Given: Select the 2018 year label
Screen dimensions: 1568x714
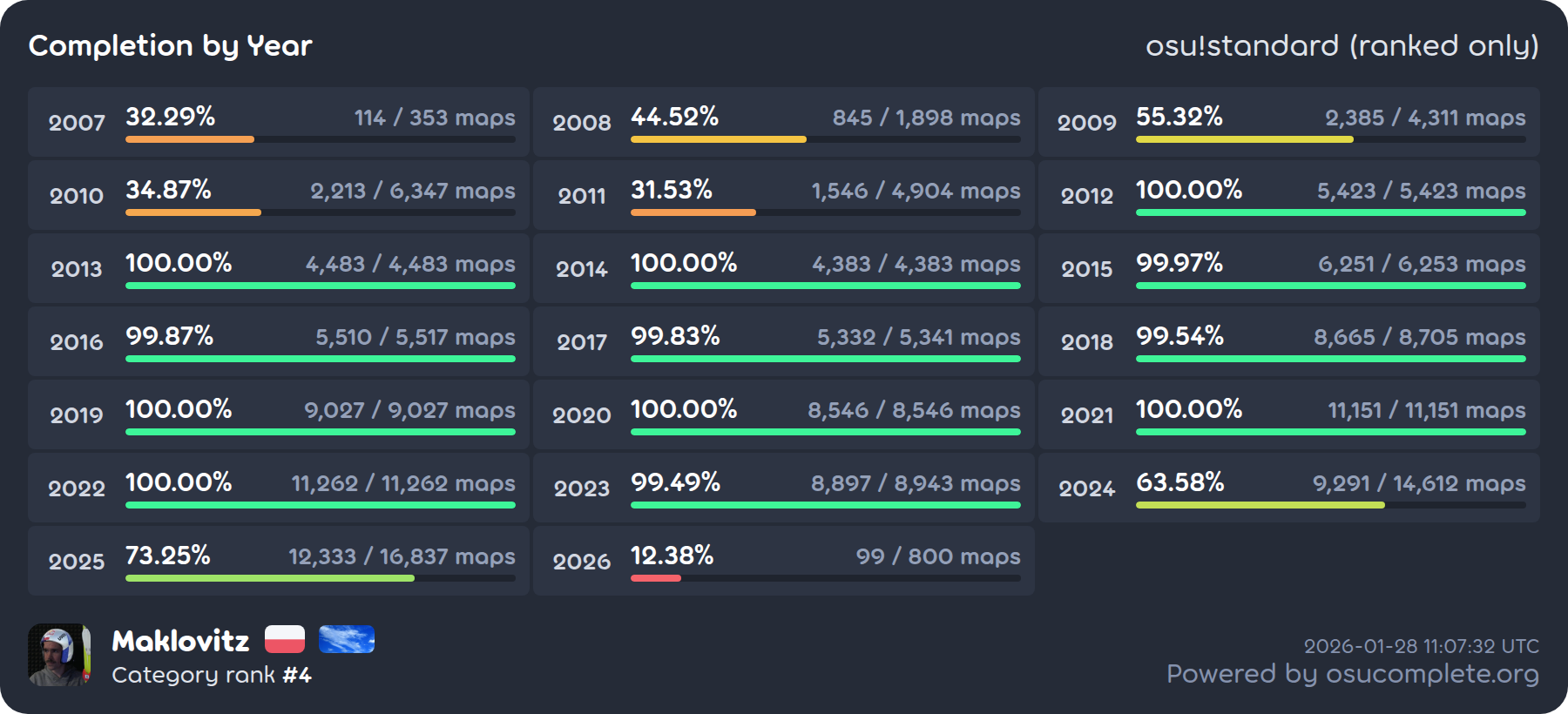Looking at the screenshot, I should (x=1086, y=341).
